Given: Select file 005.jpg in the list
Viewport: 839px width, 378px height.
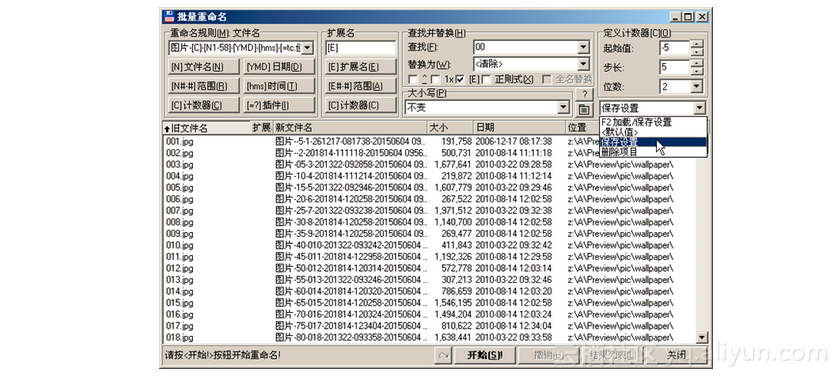Looking at the screenshot, I should point(180,187).
